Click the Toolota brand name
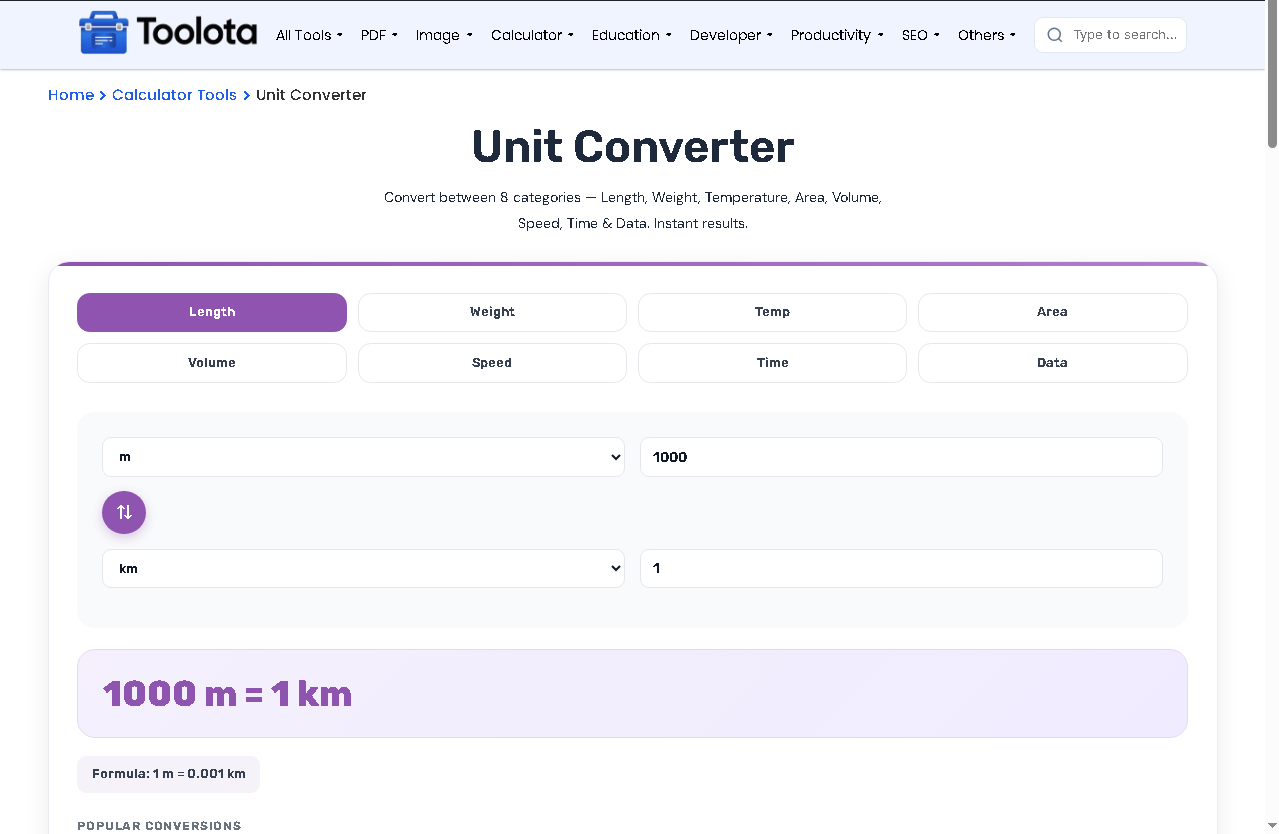This screenshot has width=1279, height=834. pyautogui.click(x=197, y=33)
